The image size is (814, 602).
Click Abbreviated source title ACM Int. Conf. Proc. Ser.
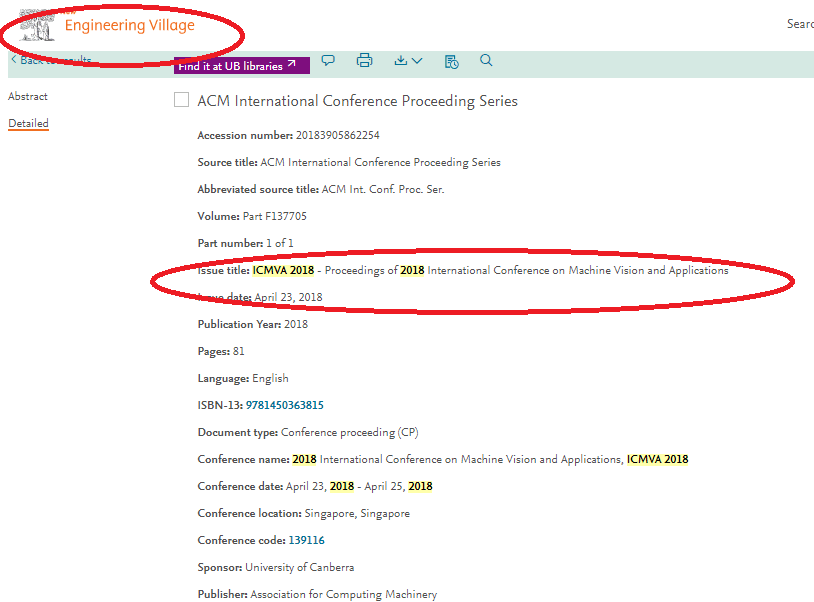pyautogui.click(x=383, y=189)
